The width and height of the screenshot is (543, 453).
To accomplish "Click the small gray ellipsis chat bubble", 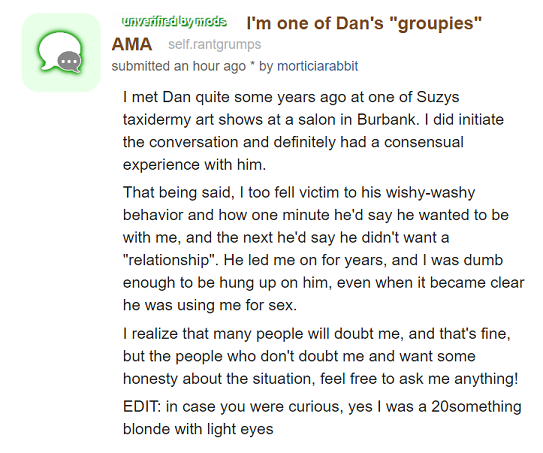I will [70, 62].
